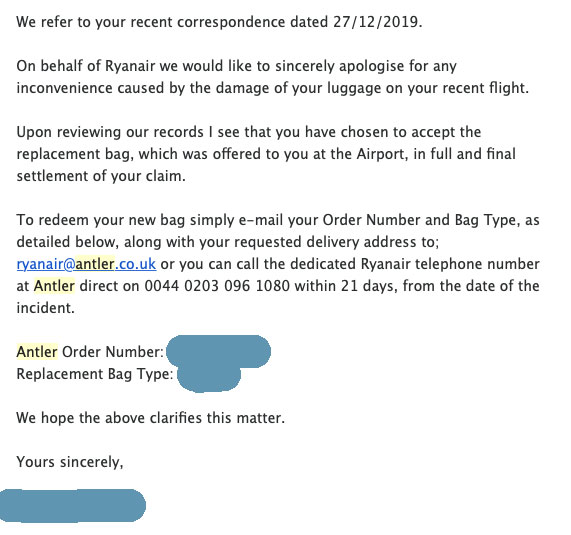
Task: Click the highlighted Antler before Order Number
Action: [x=37, y=352]
